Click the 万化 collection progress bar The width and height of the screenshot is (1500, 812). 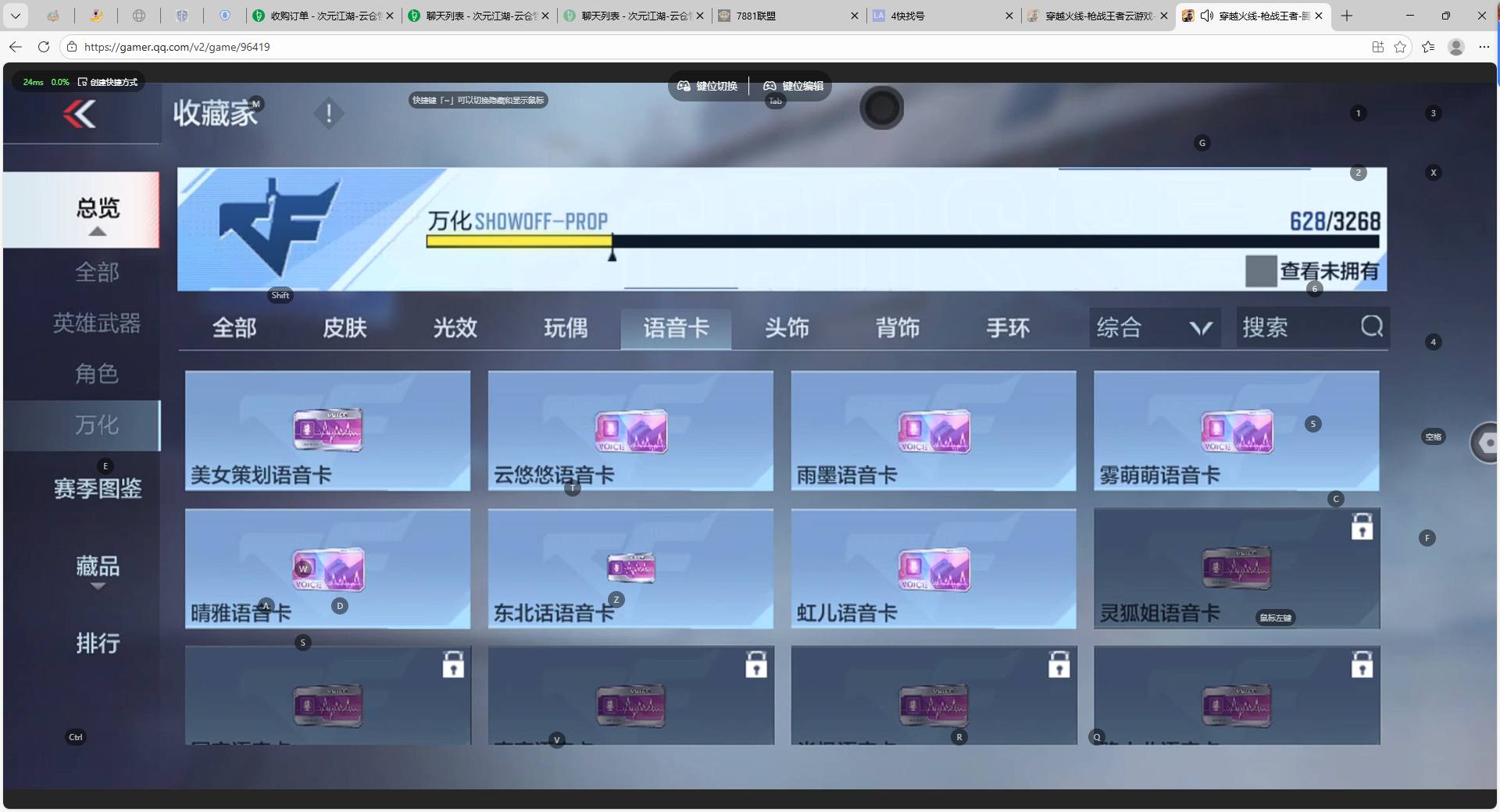pyautogui.click(x=902, y=242)
